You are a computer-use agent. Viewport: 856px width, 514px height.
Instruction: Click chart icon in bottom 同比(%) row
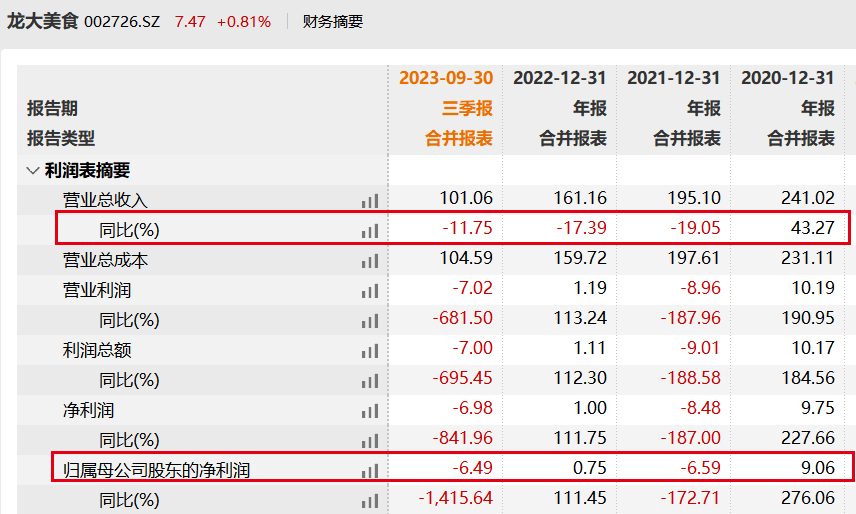point(370,501)
